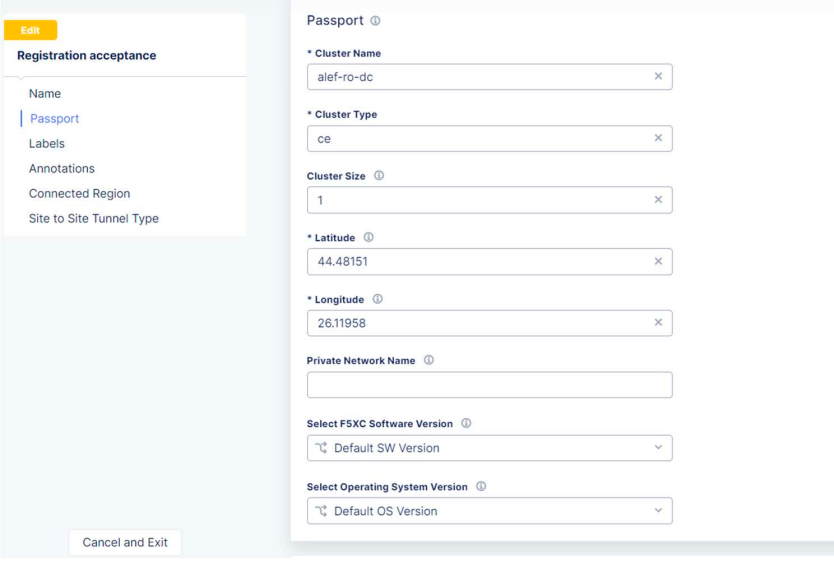
Task: Open the Default SW Version dropdown
Action: (489, 448)
